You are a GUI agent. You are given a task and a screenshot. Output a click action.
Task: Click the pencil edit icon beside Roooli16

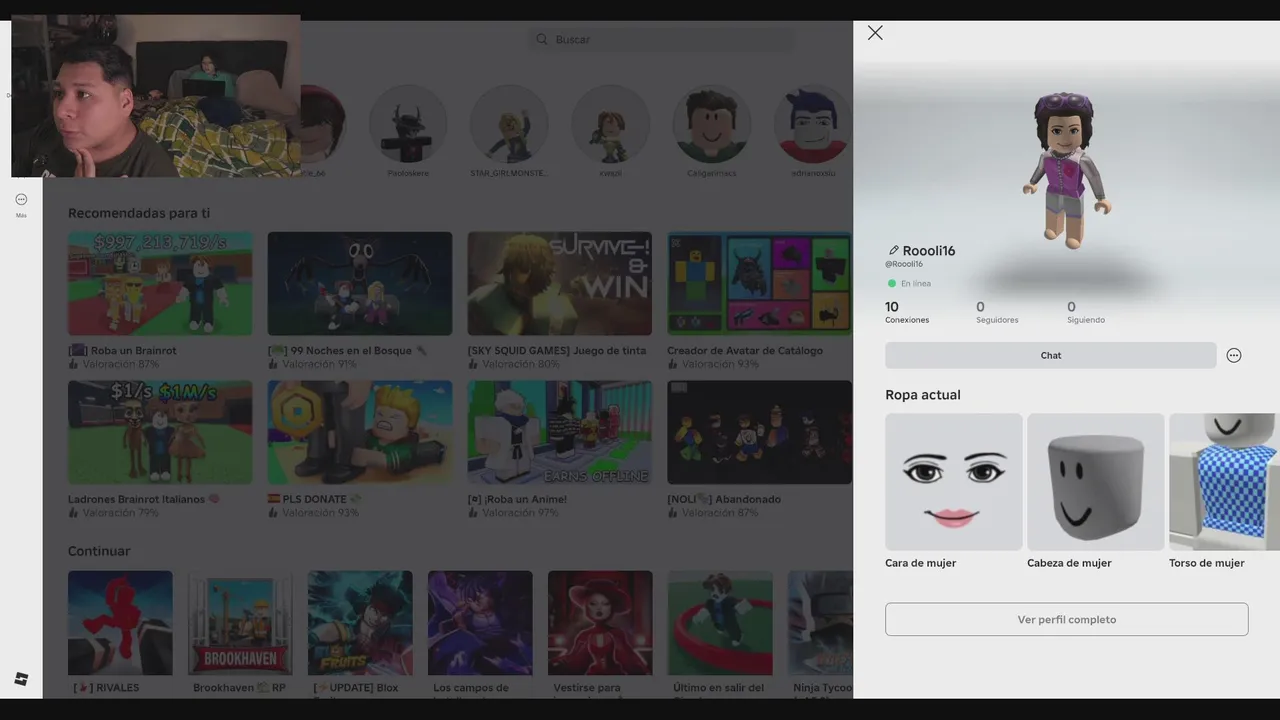coord(893,250)
